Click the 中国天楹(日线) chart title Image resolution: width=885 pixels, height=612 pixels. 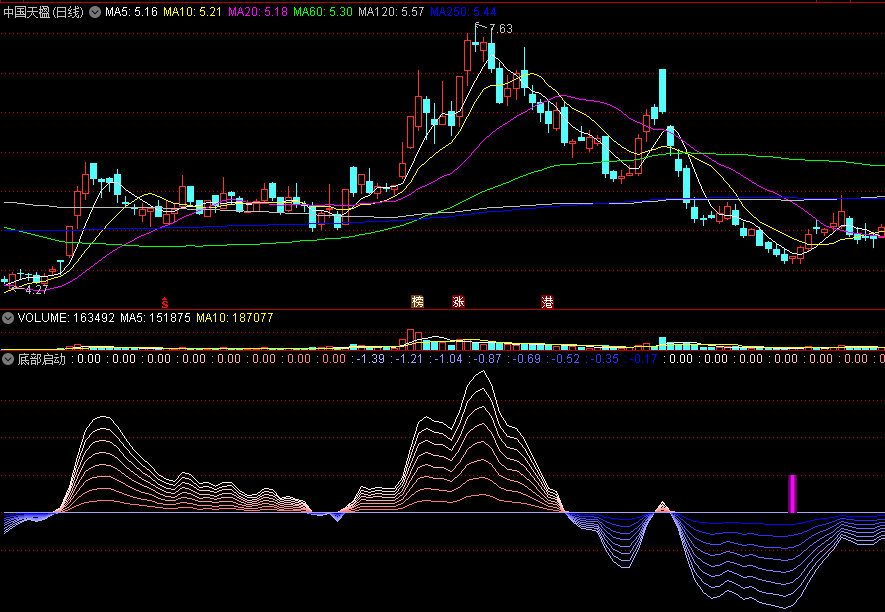pyautogui.click(x=44, y=12)
